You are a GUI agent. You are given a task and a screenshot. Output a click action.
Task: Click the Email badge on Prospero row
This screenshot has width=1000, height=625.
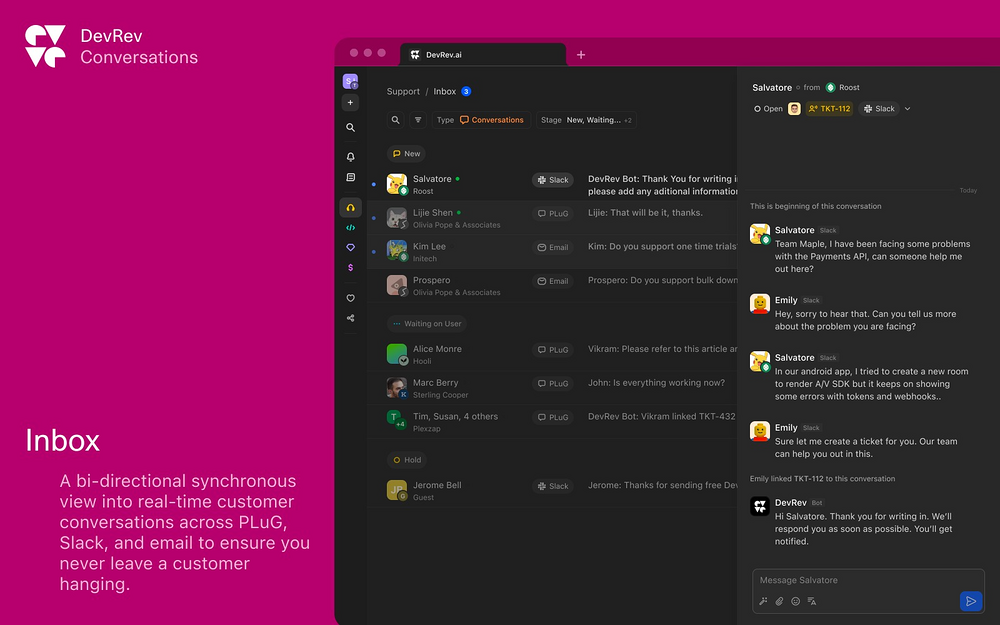point(553,281)
